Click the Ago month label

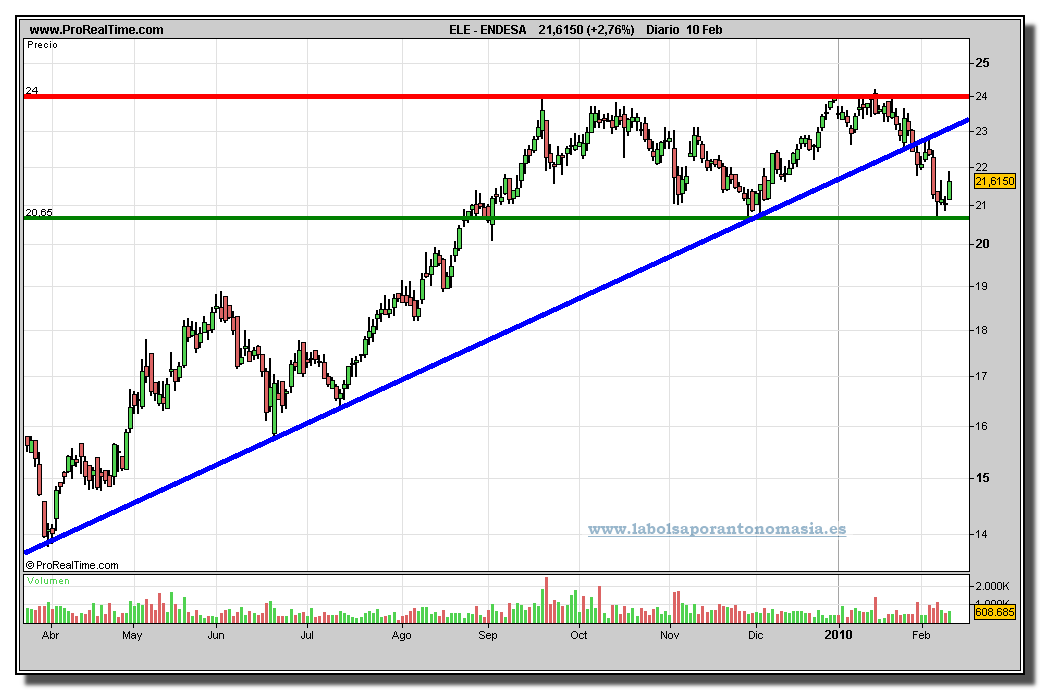tap(401, 636)
